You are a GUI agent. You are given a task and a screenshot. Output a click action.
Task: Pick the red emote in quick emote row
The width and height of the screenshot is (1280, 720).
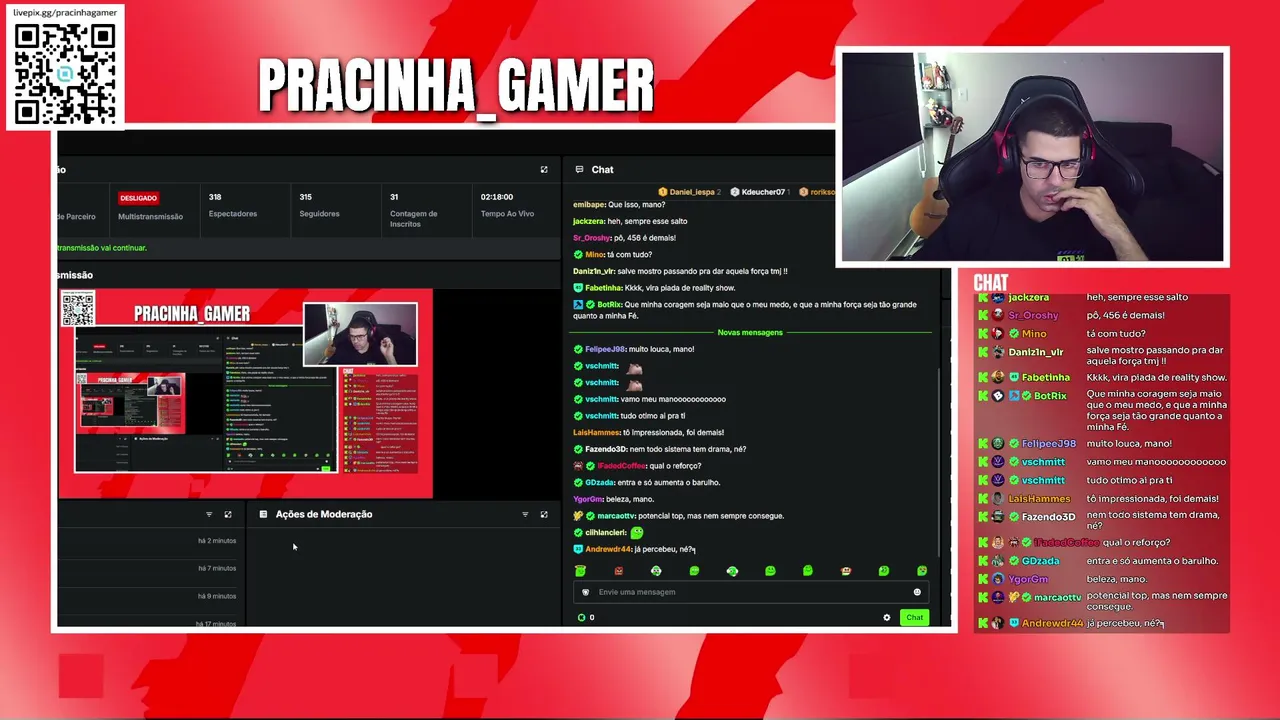[618, 571]
